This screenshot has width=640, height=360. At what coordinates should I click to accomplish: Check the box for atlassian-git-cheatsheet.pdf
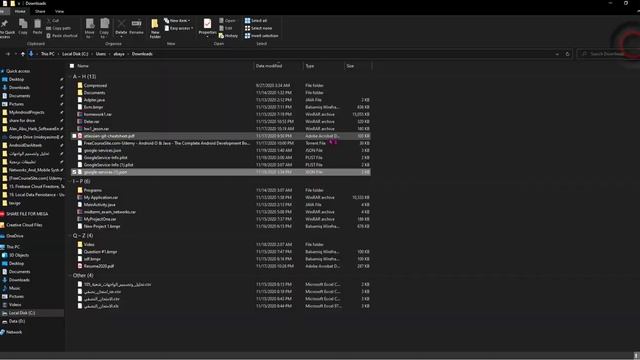point(74,136)
